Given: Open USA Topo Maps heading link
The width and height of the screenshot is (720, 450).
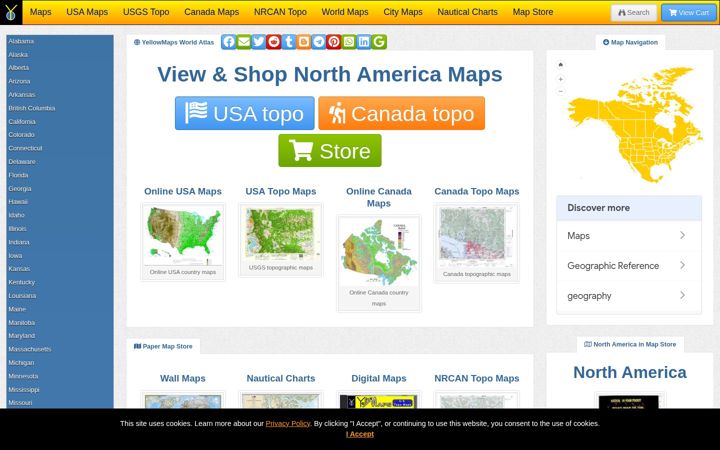Looking at the screenshot, I should pos(281,191).
